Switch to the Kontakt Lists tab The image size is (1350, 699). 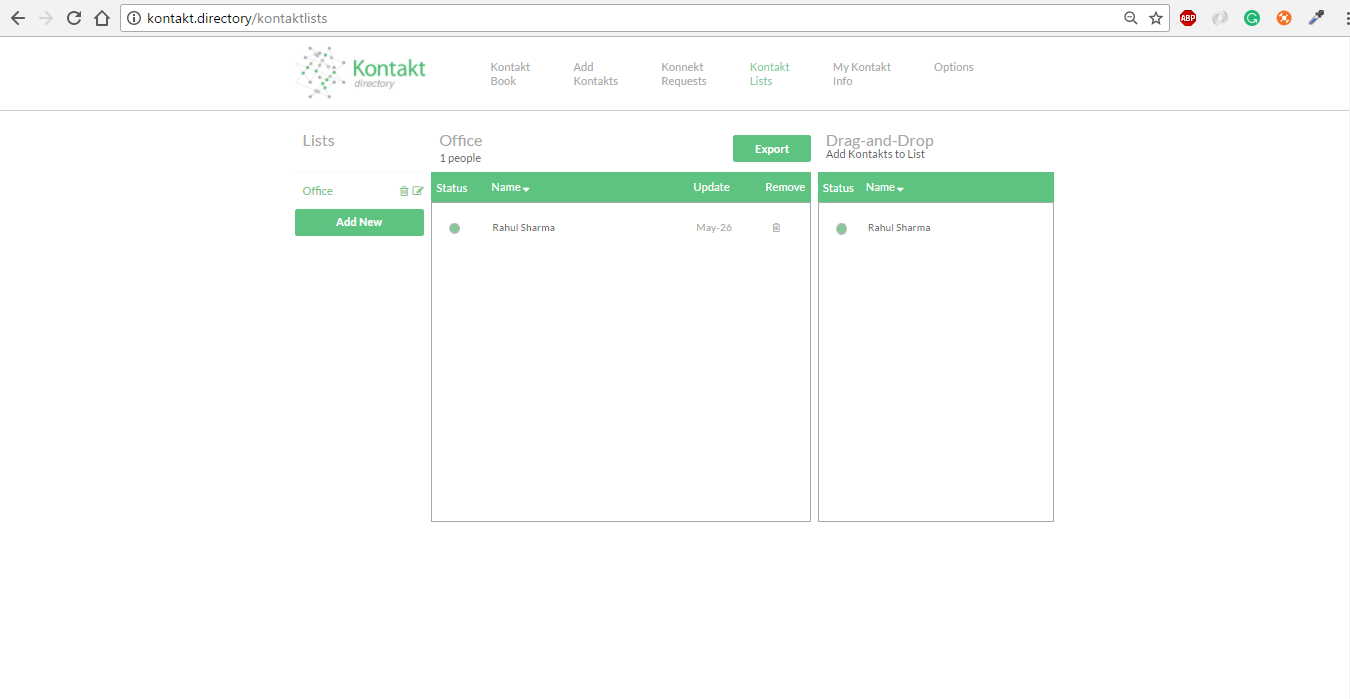[769, 74]
